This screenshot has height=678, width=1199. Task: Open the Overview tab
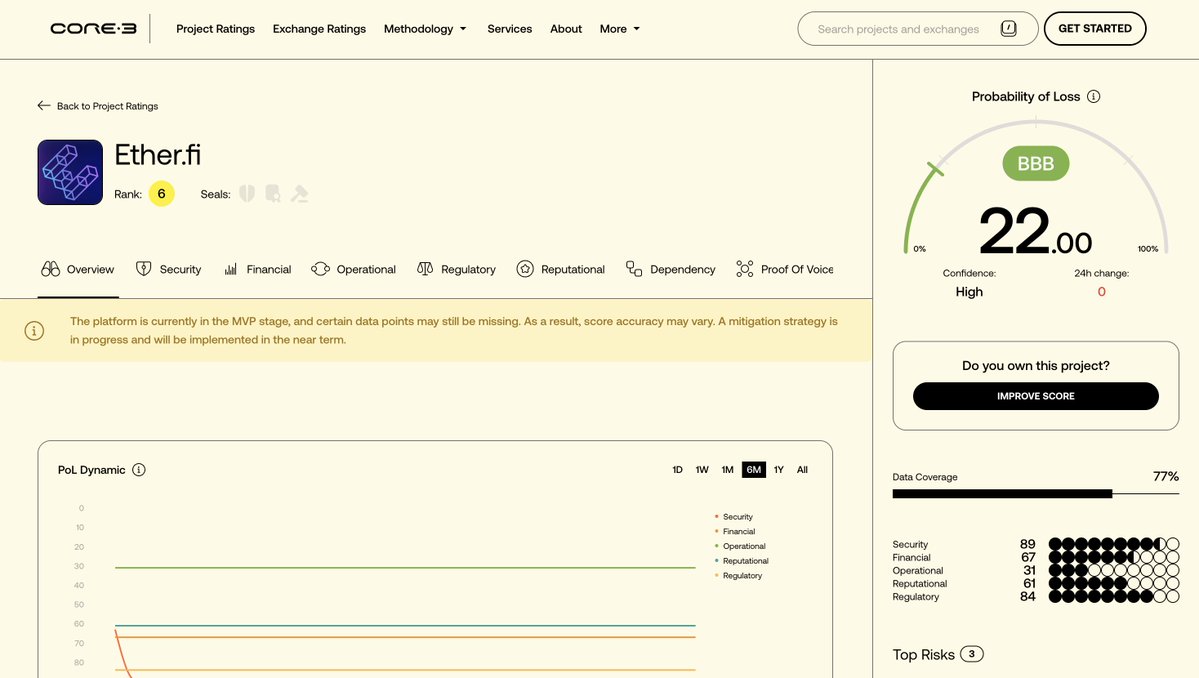pos(78,269)
